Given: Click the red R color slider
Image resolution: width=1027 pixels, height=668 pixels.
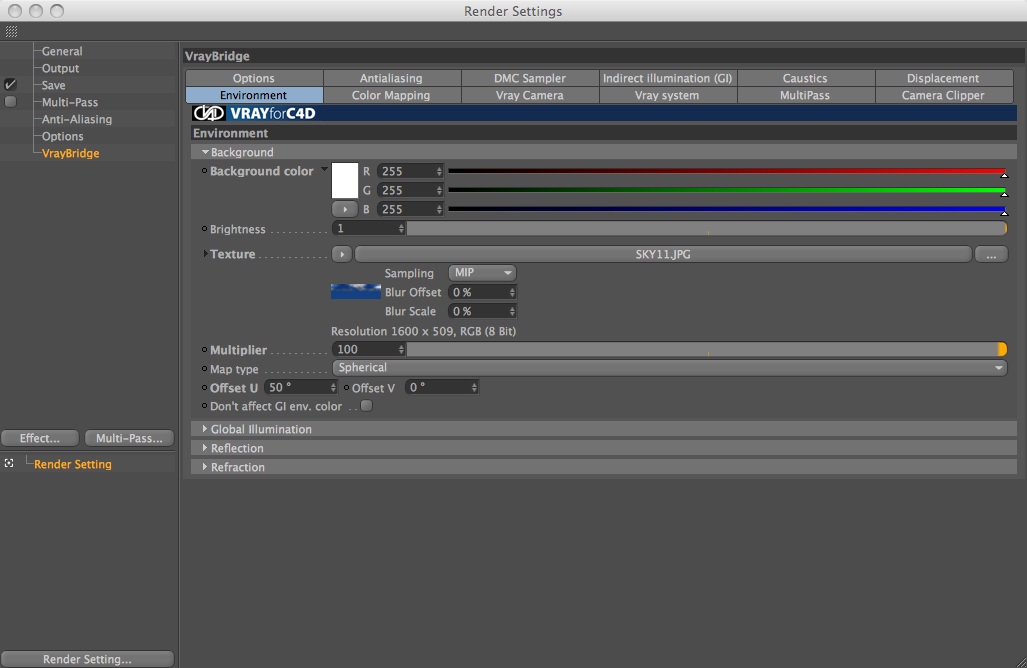Looking at the screenshot, I should (x=726, y=172).
